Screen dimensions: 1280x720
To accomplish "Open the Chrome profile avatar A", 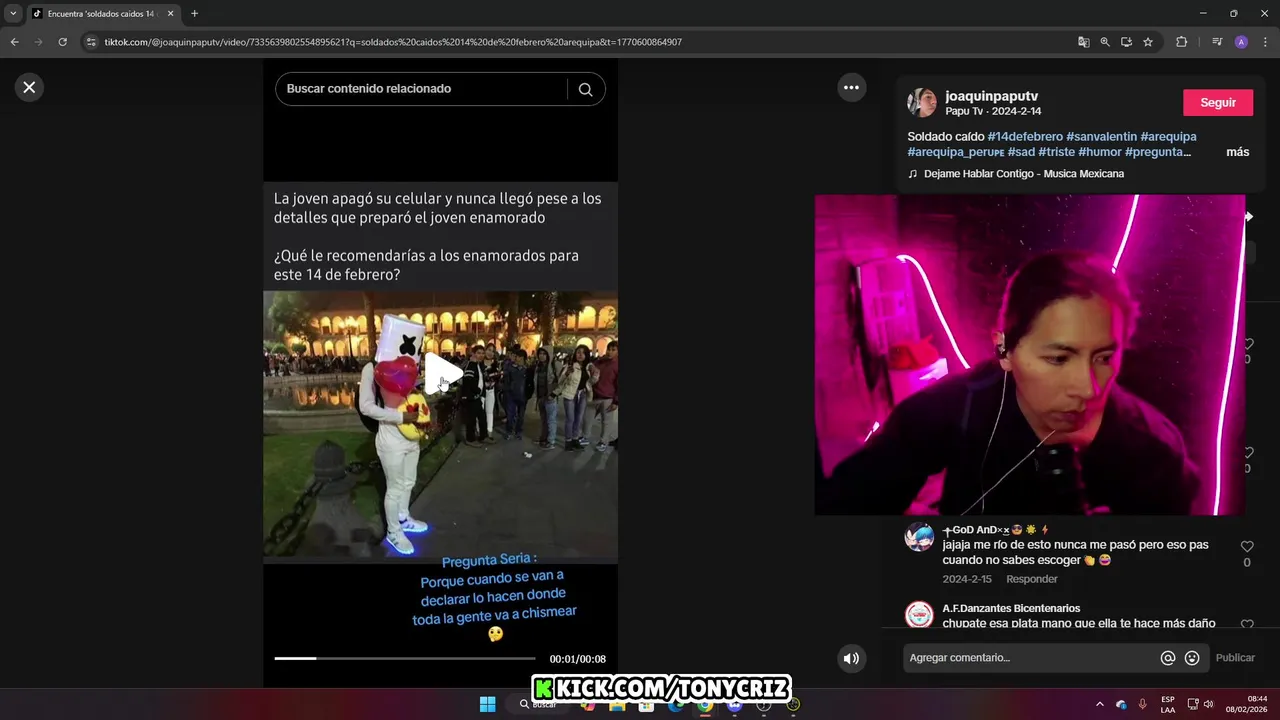I will point(1241,42).
